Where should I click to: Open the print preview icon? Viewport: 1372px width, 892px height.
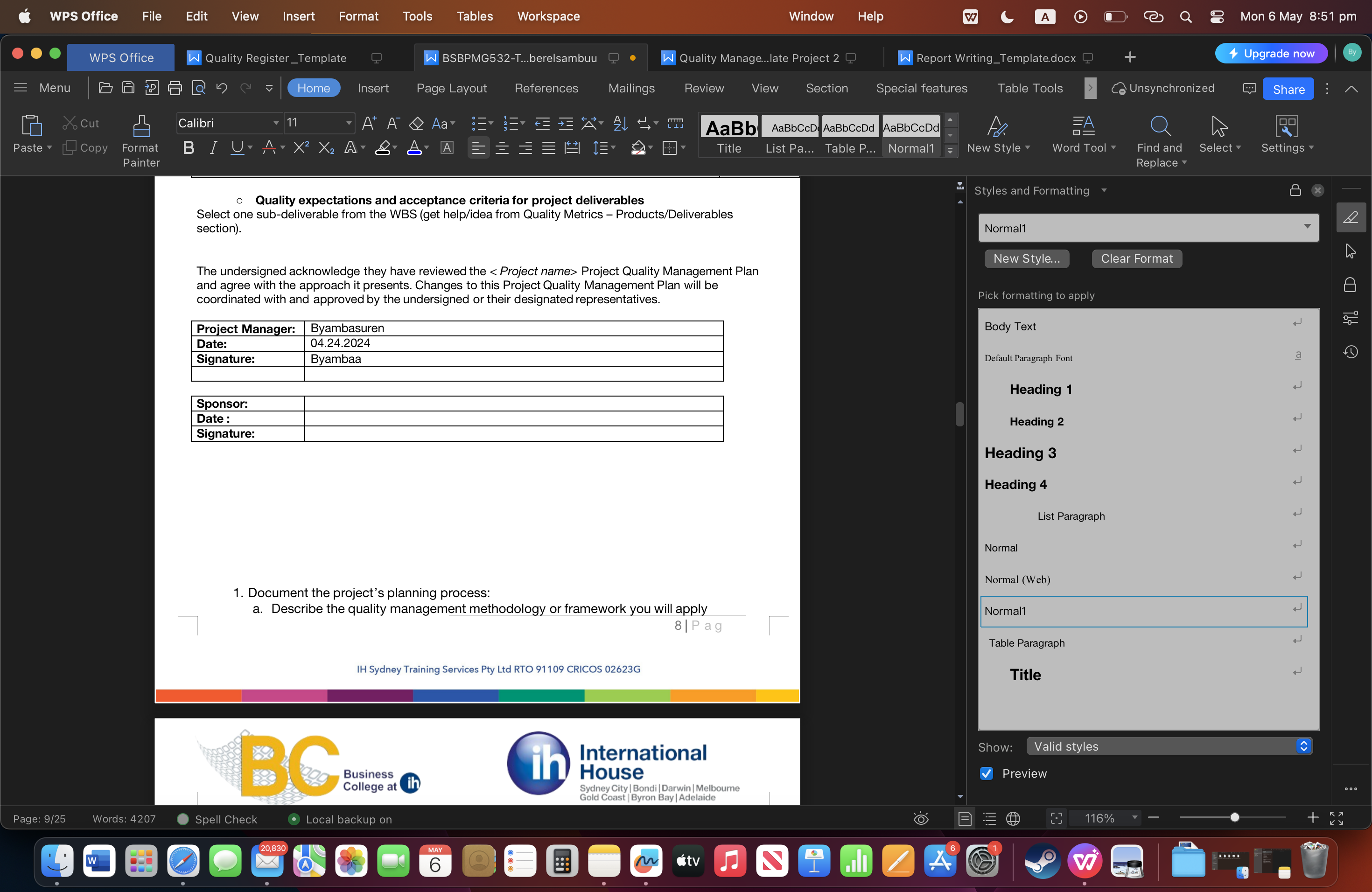click(x=199, y=88)
